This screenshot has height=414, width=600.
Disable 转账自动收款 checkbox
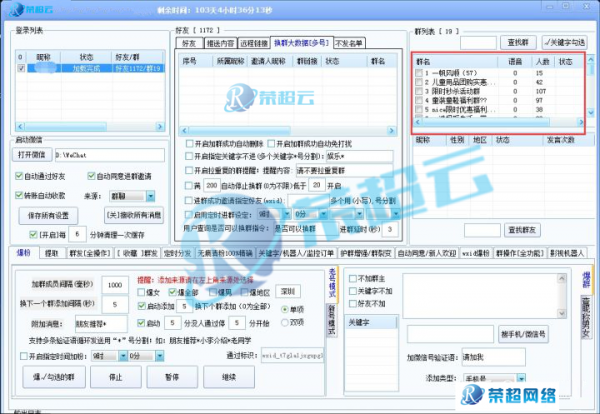[20, 196]
